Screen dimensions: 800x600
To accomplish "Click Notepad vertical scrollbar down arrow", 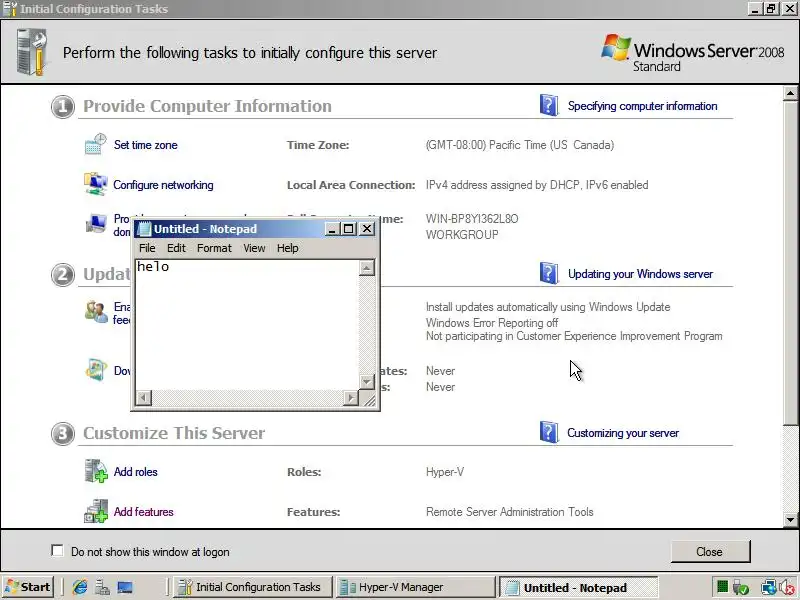I will (x=366, y=381).
